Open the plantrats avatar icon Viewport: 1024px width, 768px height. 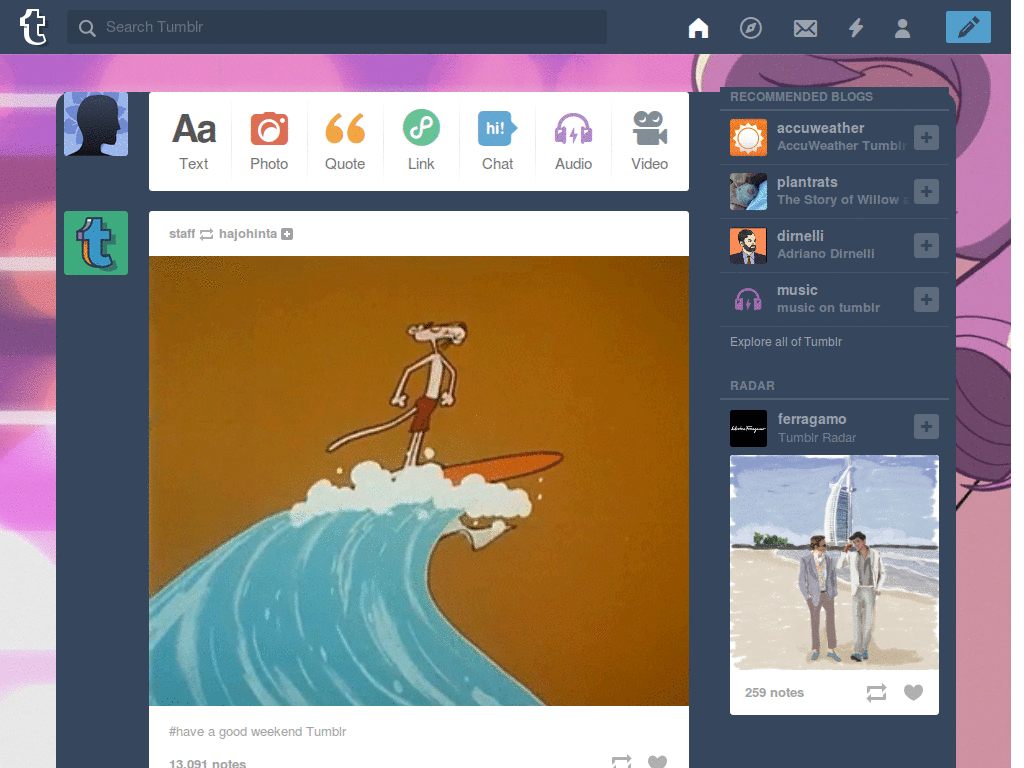(748, 191)
